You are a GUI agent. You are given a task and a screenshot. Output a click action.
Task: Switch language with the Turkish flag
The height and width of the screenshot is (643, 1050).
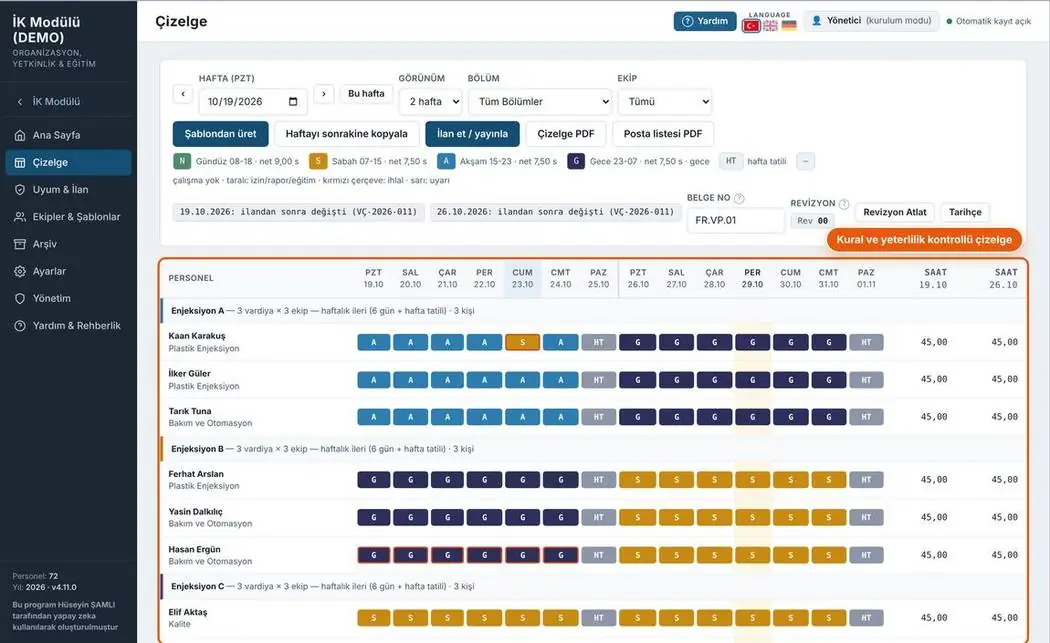(751, 25)
